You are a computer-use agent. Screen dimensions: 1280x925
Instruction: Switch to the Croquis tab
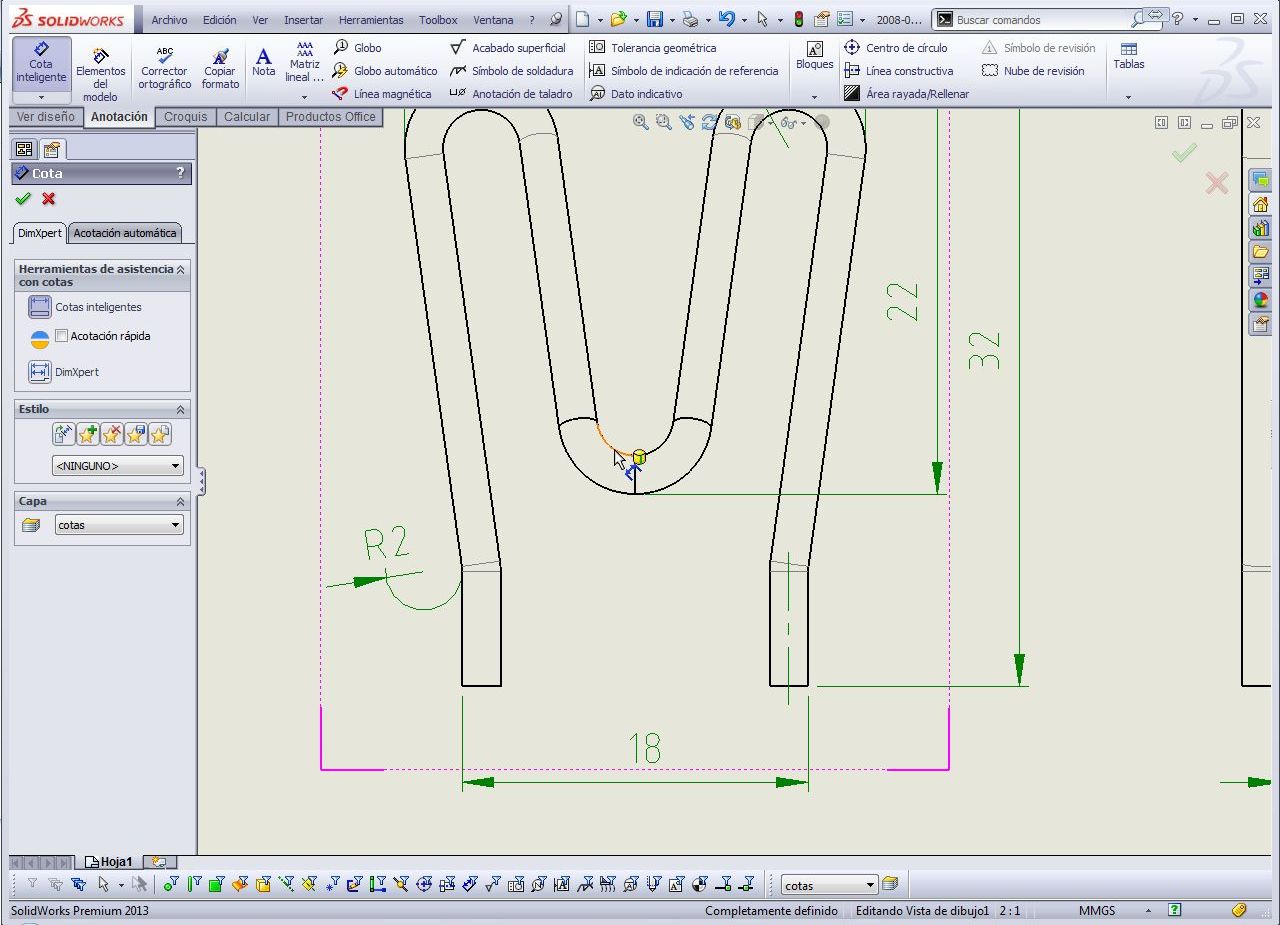[185, 117]
